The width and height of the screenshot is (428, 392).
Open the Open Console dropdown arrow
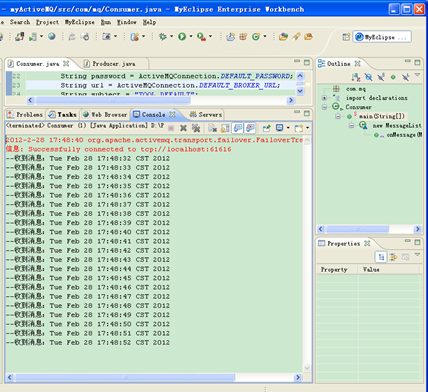pos(307,128)
